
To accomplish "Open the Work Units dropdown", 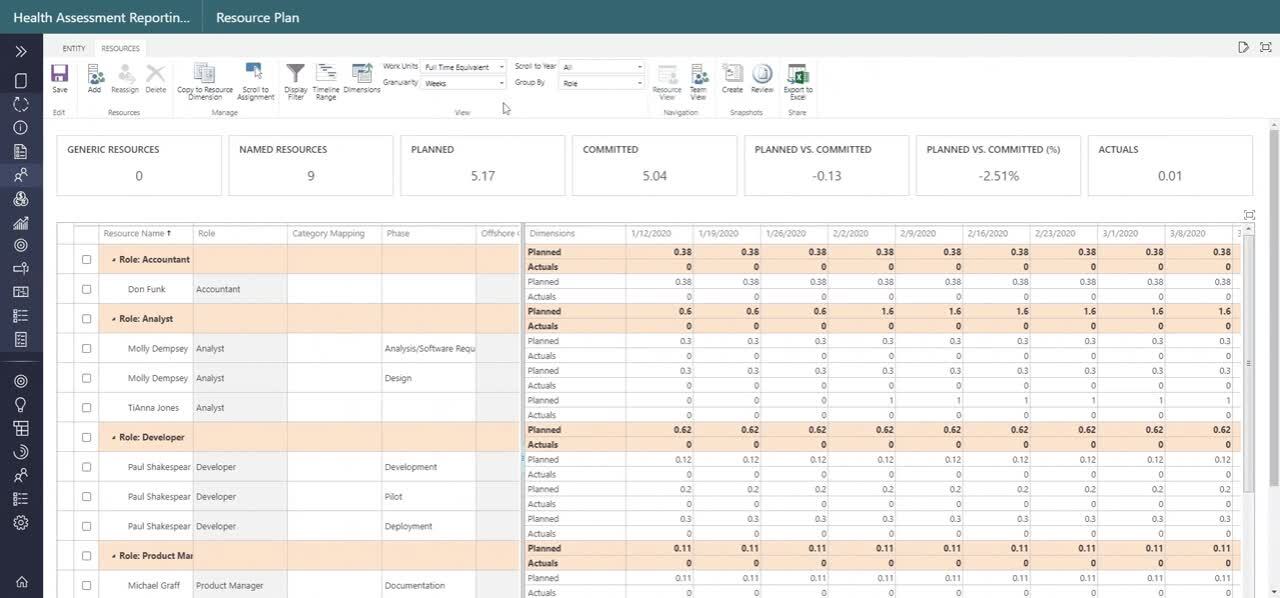I will [x=464, y=67].
